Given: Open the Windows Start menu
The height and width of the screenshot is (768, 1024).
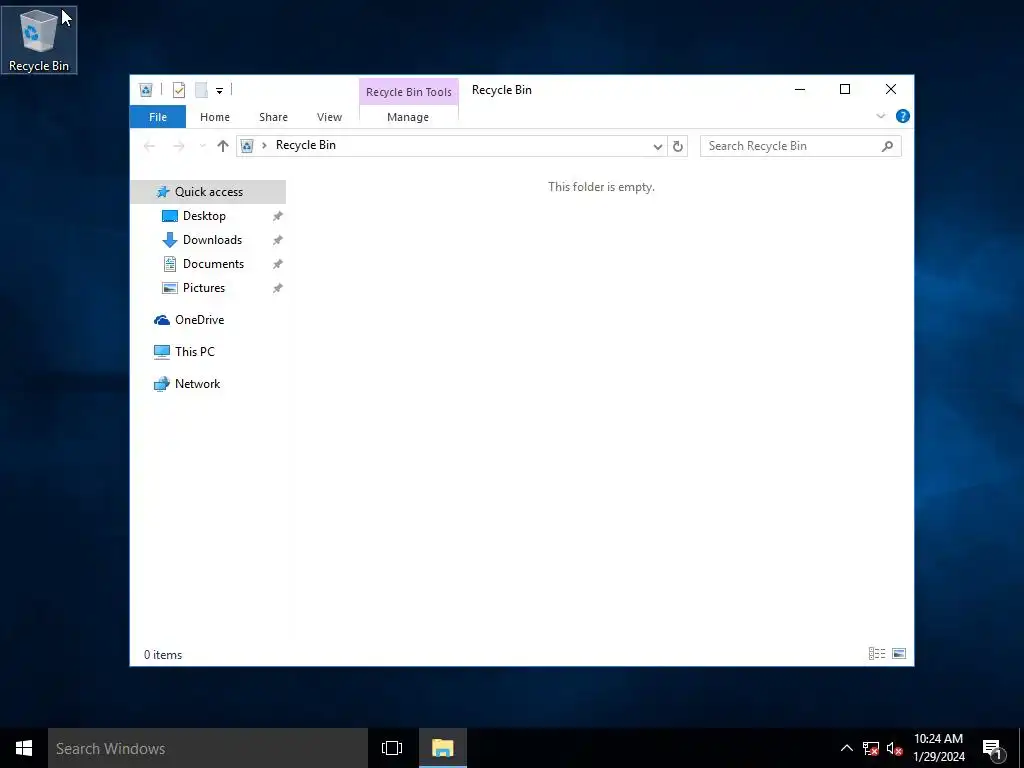Looking at the screenshot, I should pyautogui.click(x=24, y=748).
